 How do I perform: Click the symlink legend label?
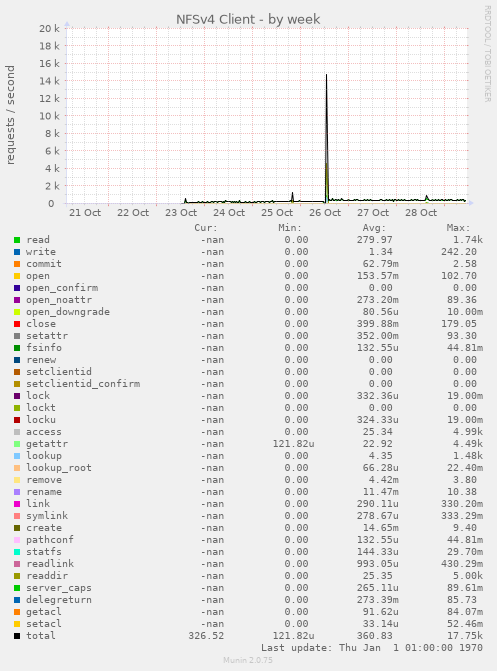tap(47, 516)
